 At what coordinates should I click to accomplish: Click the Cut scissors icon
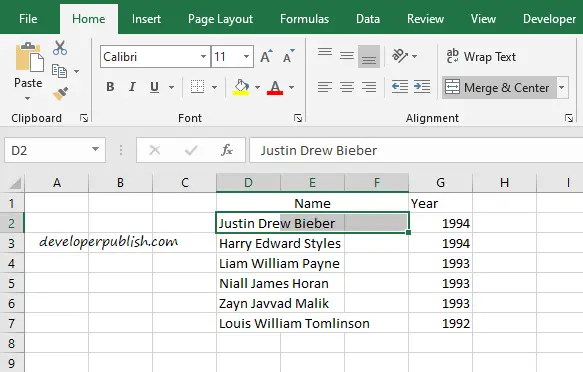pyautogui.click(x=60, y=48)
